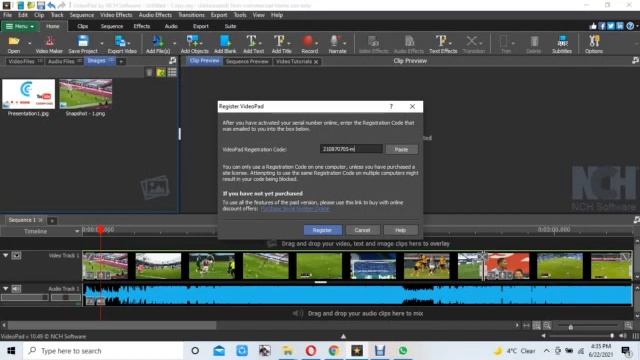The height and width of the screenshot is (360, 640).
Task: Collapse Audio Track 1 triangle
Action: (6, 289)
